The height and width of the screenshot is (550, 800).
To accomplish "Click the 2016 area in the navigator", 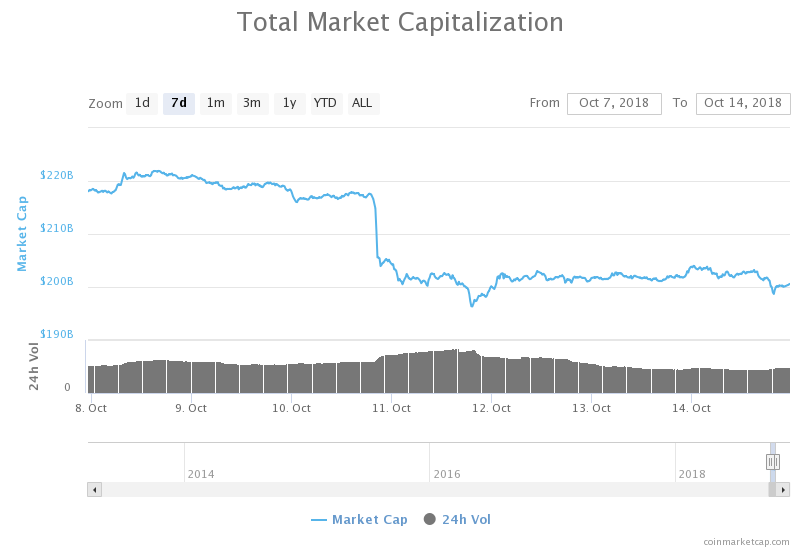I will pyautogui.click(x=447, y=462).
